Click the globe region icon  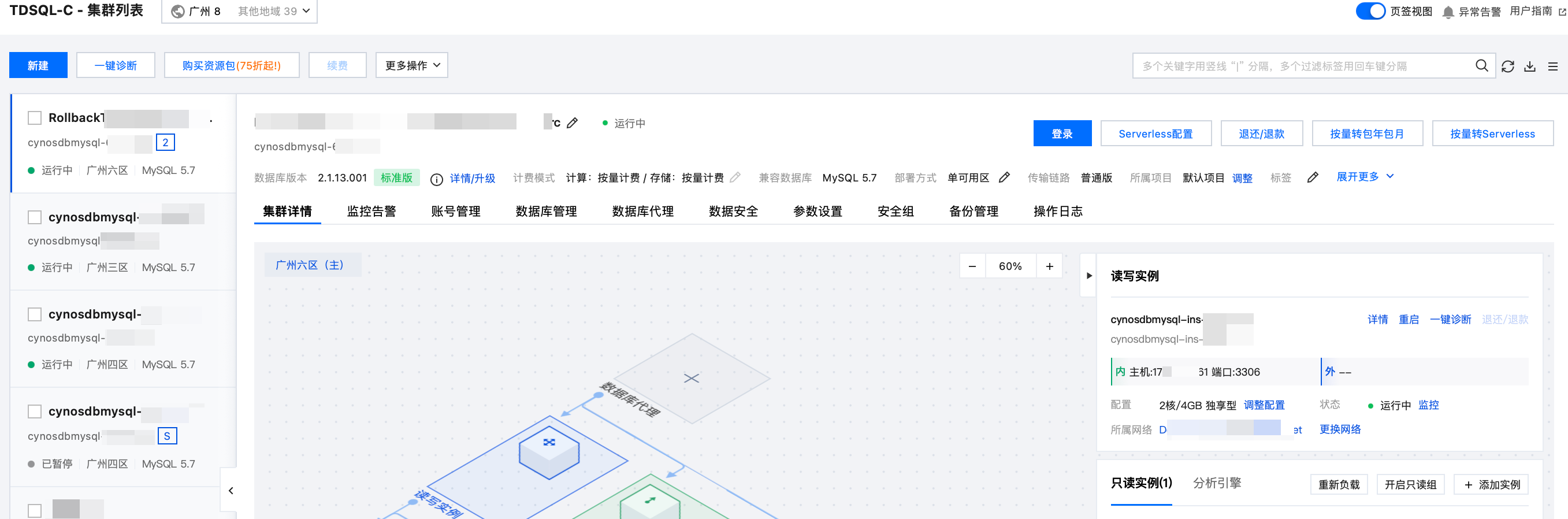[178, 12]
